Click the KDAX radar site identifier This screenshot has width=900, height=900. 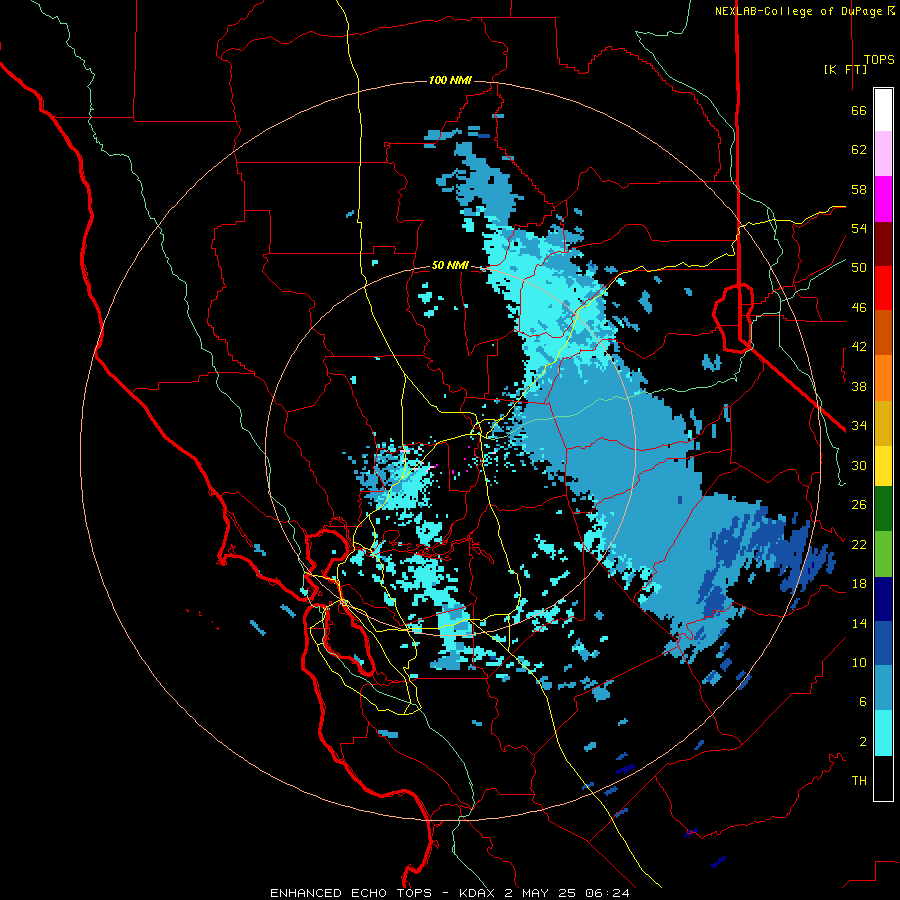[x=479, y=893]
